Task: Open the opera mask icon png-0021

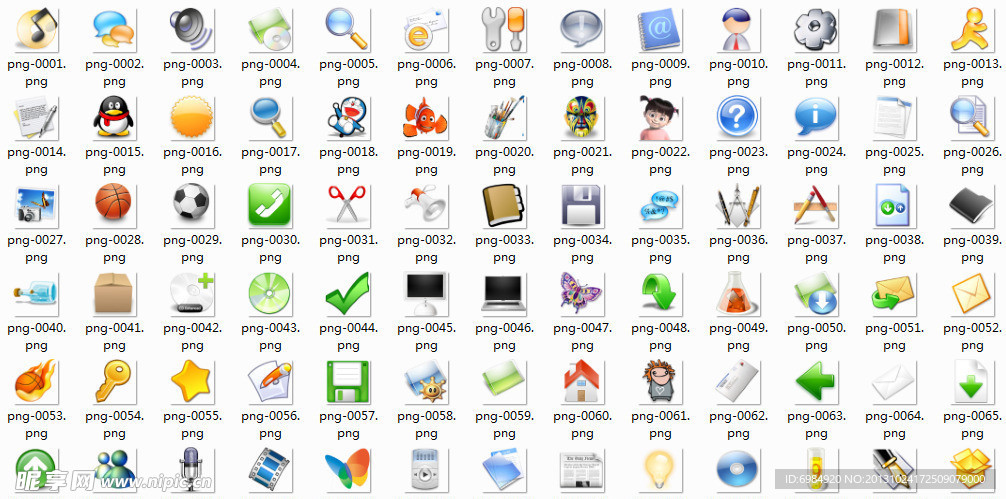Action: point(582,117)
